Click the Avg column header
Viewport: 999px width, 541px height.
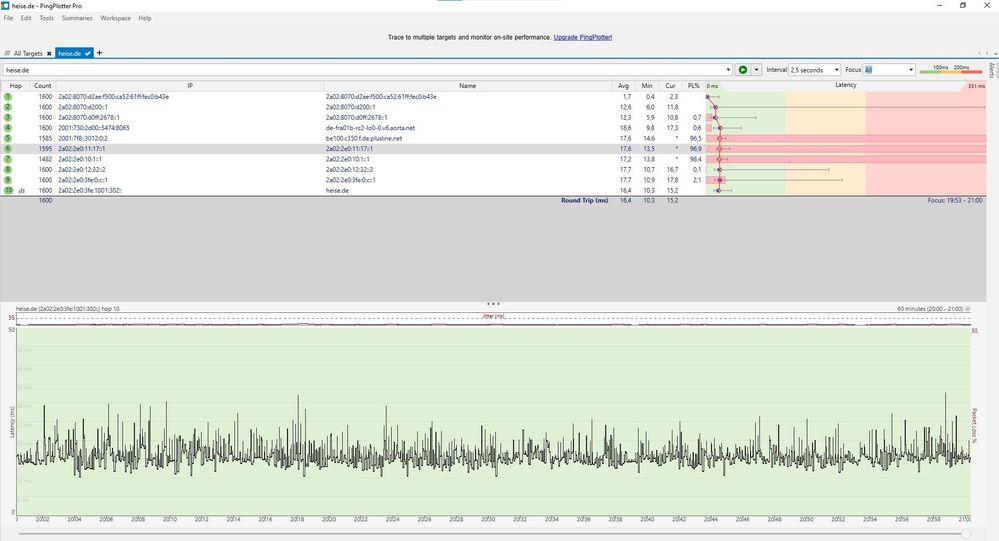624,85
